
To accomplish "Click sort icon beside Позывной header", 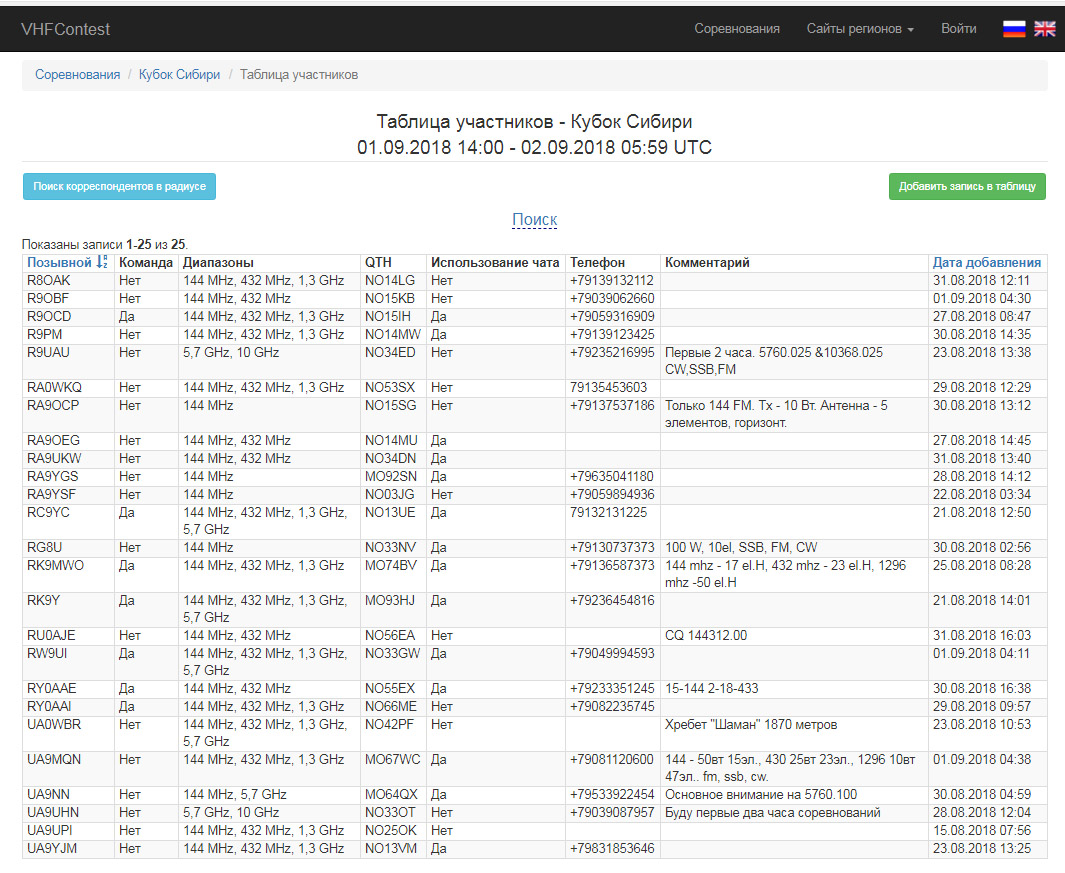I will (x=101, y=263).
